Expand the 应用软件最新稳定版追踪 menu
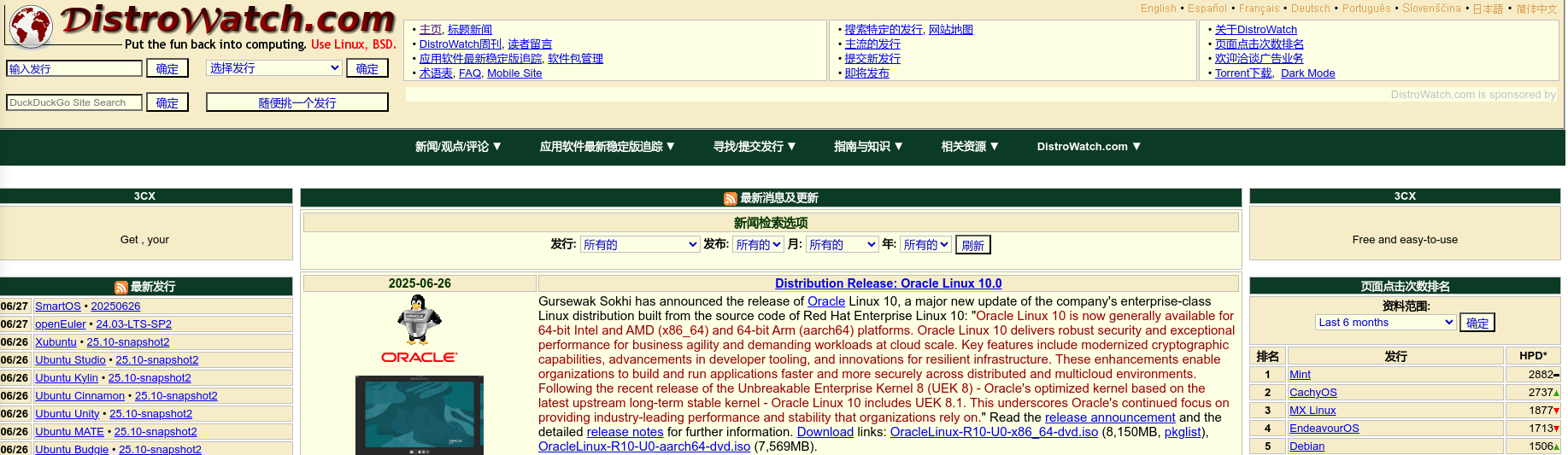The image size is (1568, 455). (608, 147)
